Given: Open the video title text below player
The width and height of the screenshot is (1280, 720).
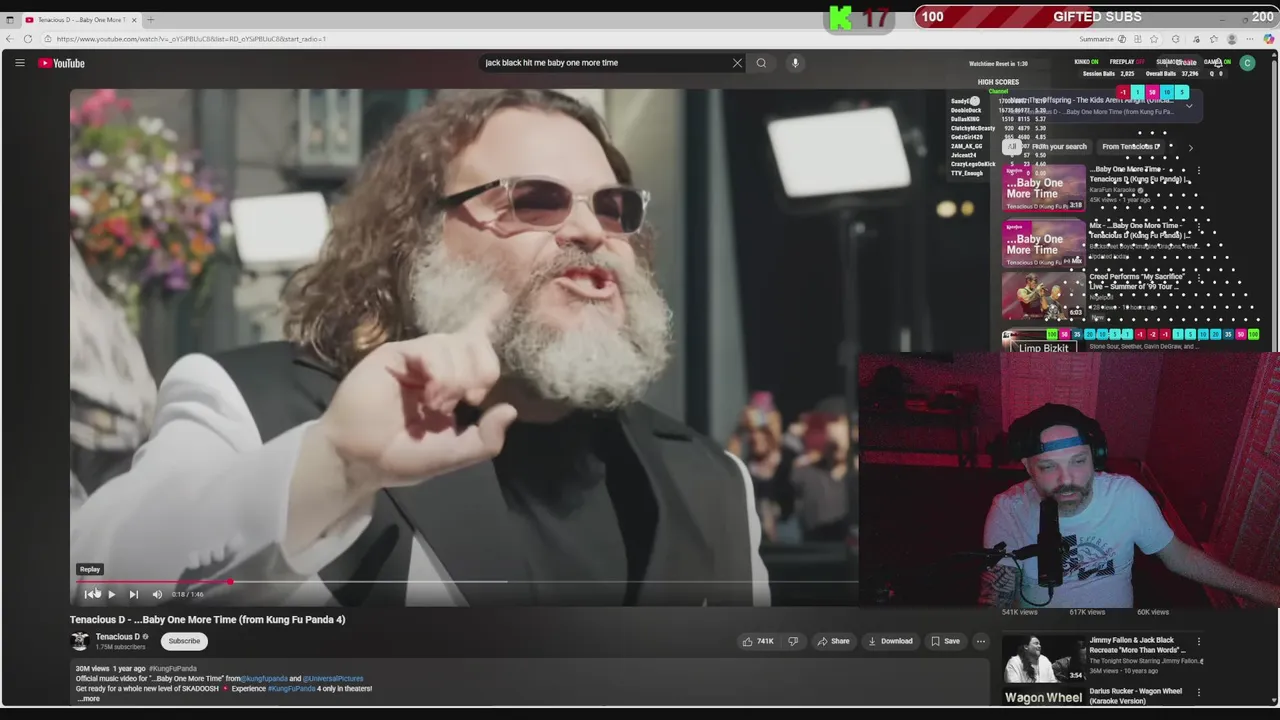Looking at the screenshot, I should click(x=208, y=620).
